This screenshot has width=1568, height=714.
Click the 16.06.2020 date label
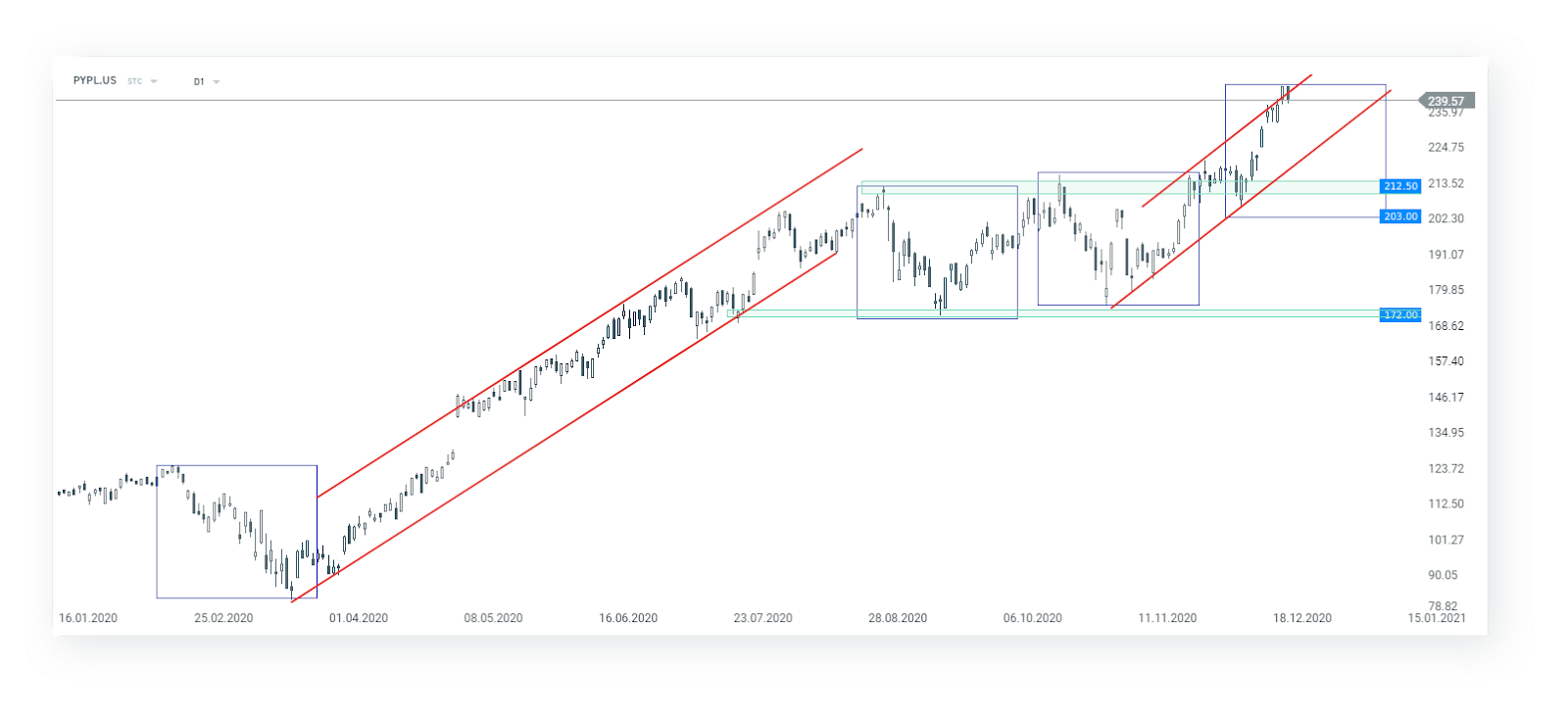pyautogui.click(x=628, y=618)
